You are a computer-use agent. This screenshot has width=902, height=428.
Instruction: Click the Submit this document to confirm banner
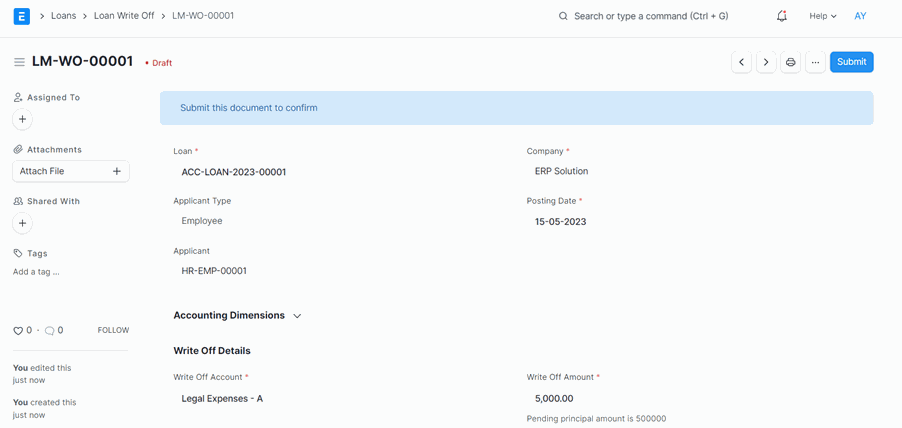coord(517,108)
